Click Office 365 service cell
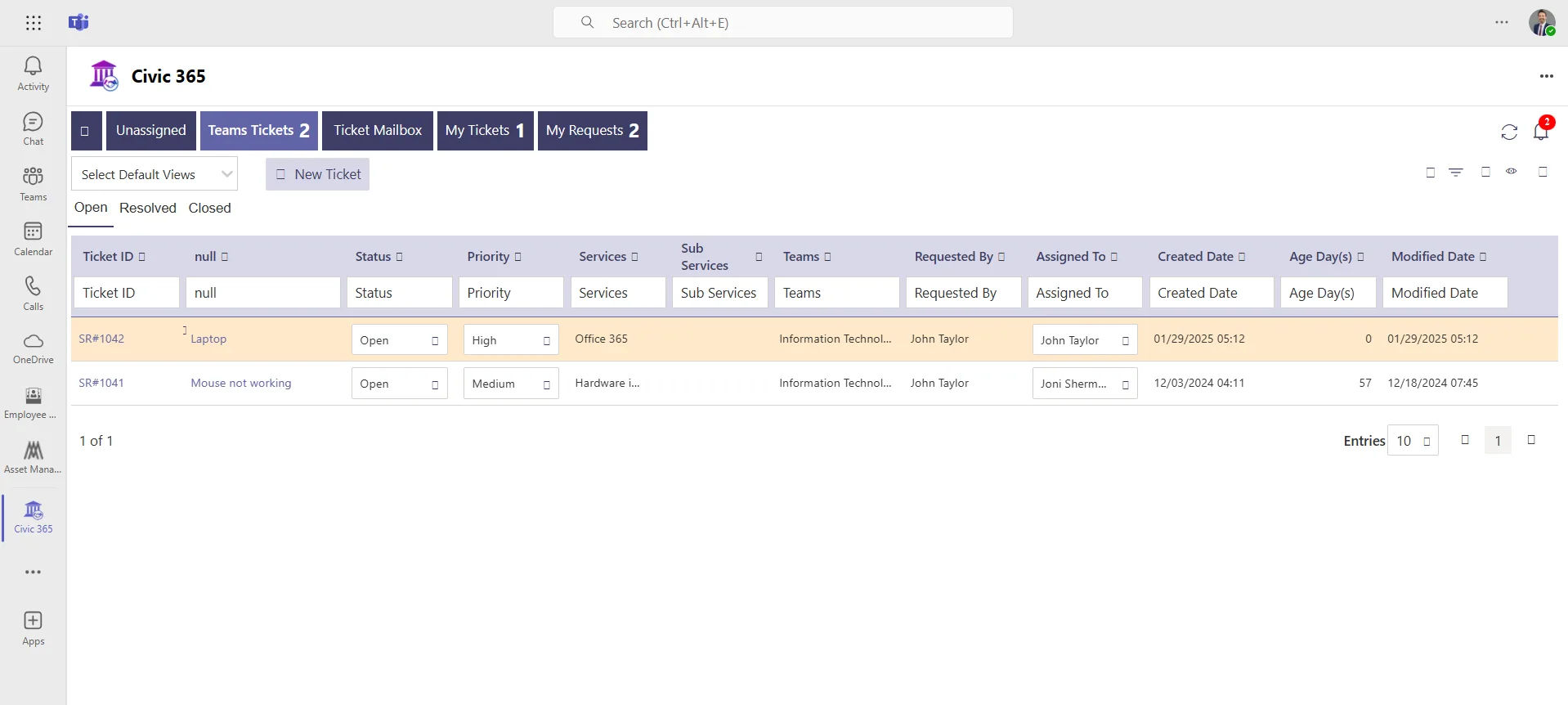The image size is (1568, 705). click(x=602, y=339)
